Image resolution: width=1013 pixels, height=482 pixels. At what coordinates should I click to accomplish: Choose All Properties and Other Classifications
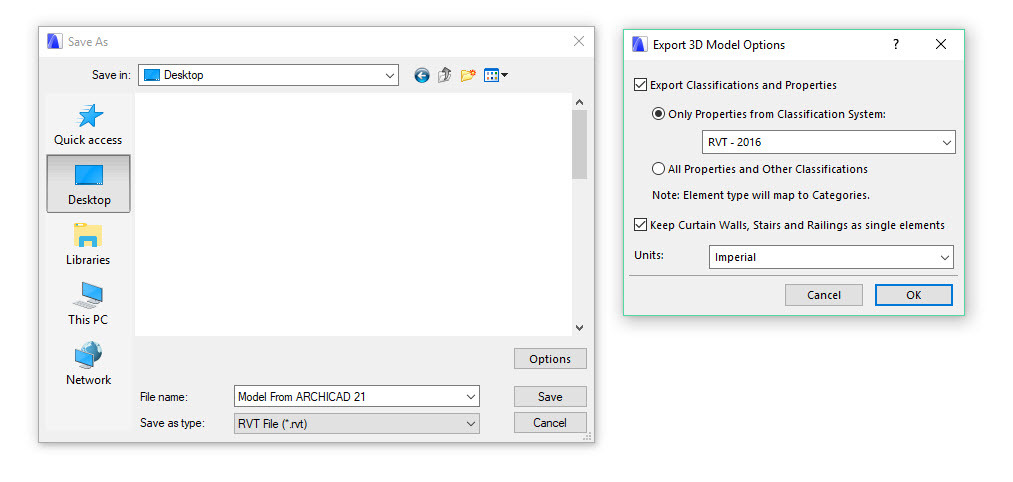pyautogui.click(x=658, y=169)
